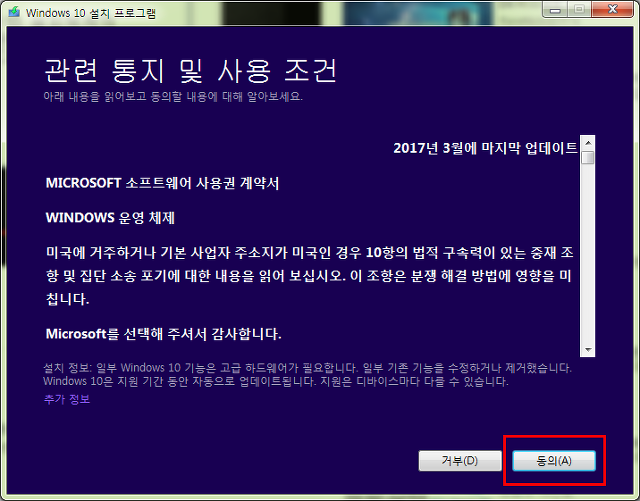The image size is (640, 501).
Task: Open the 추가 정보 link
Action: point(67,399)
